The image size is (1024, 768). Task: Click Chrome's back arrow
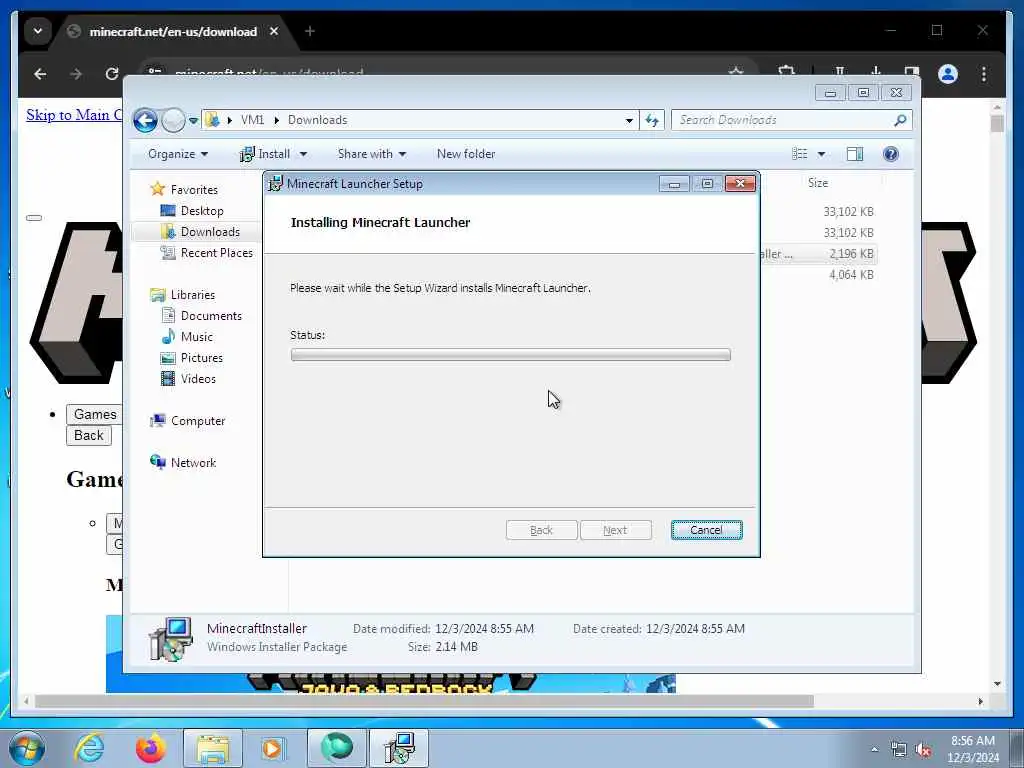click(x=40, y=74)
